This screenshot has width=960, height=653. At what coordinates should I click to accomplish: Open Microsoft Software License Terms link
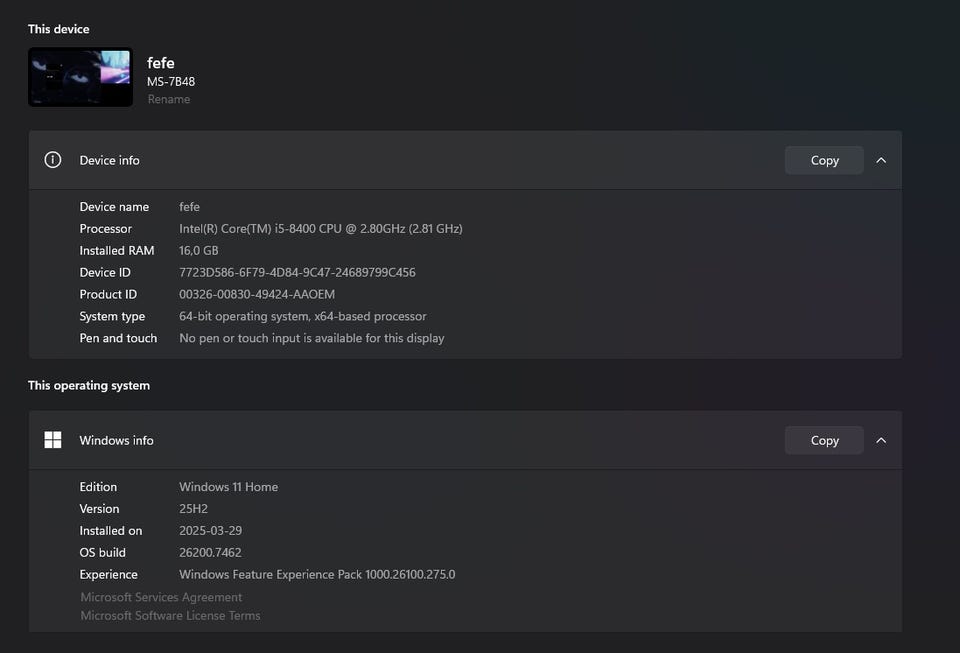[170, 616]
